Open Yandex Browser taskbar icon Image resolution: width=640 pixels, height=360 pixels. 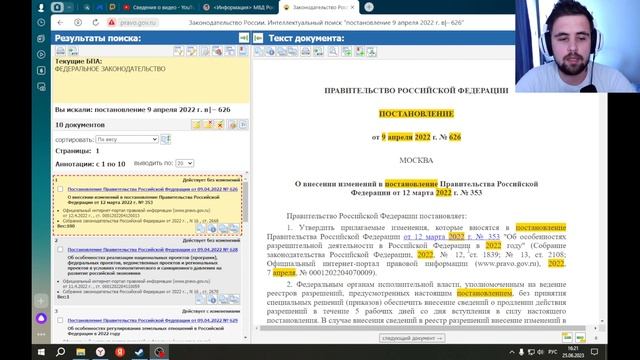pos(100,352)
